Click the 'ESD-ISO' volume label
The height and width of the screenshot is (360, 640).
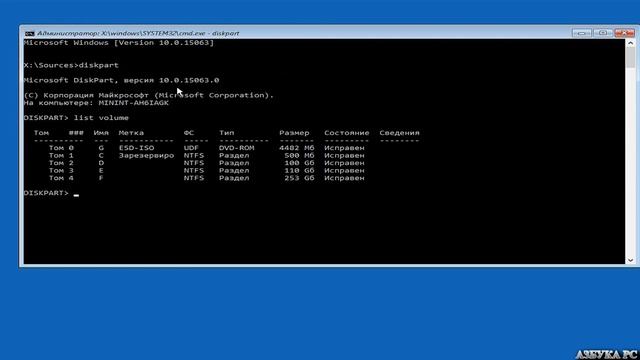pyautogui.click(x=136, y=148)
